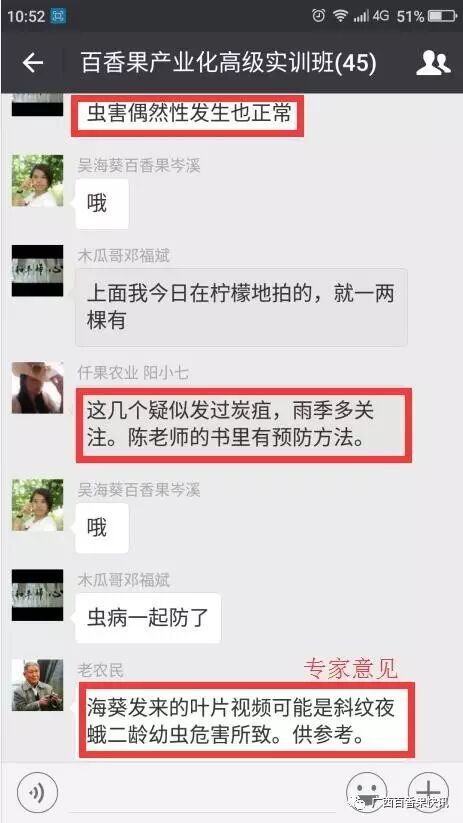Tap the 虫病一起防了 message bubble

(148, 618)
